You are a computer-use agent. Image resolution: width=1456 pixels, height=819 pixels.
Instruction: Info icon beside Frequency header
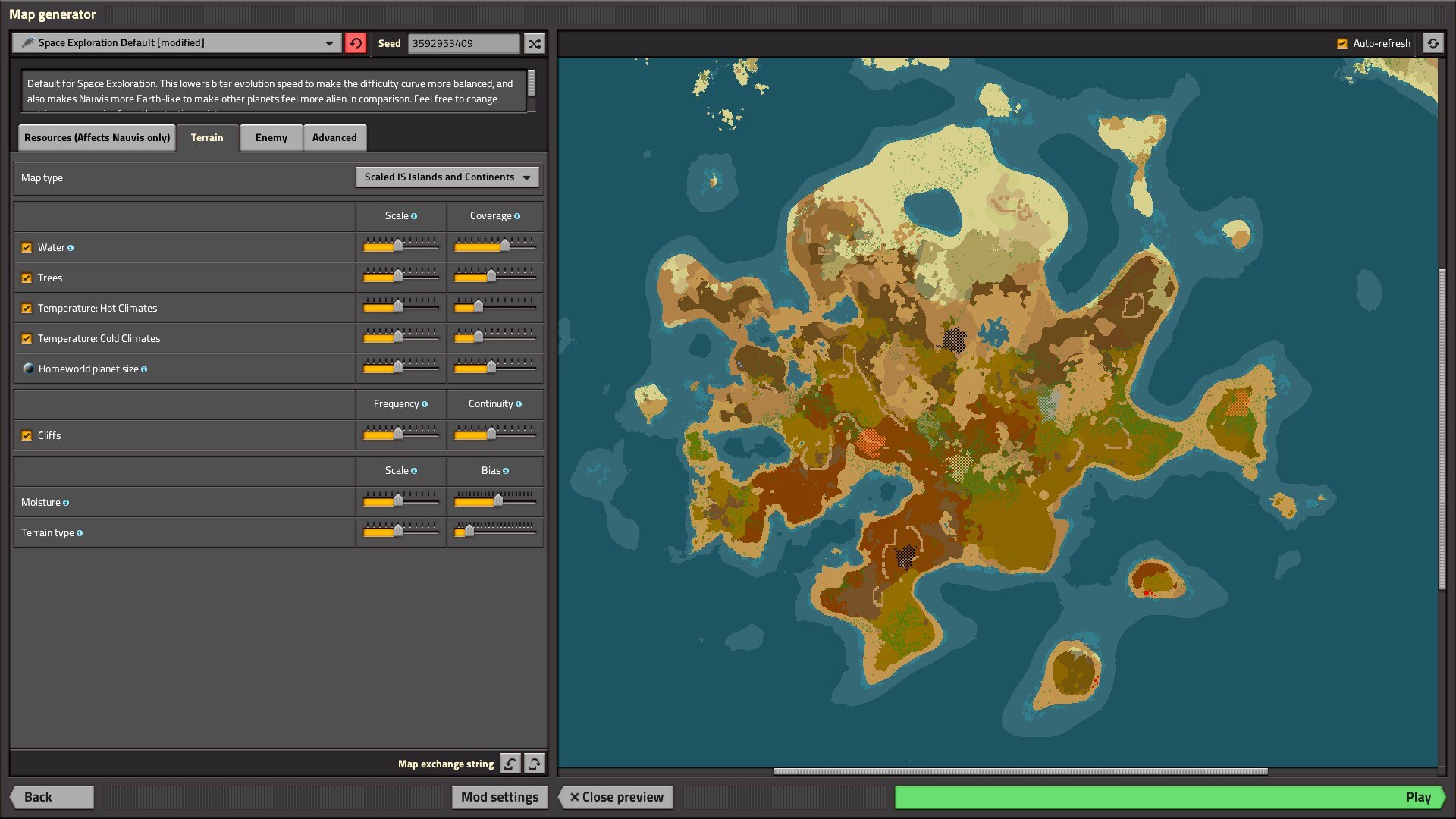coord(425,404)
